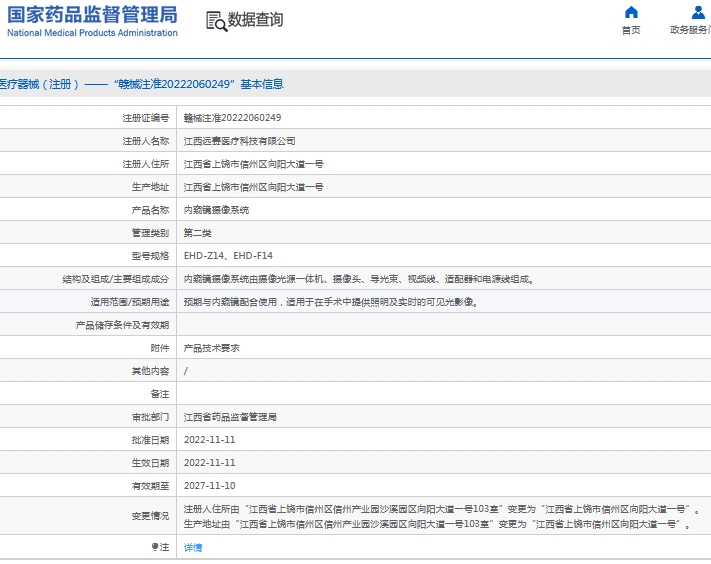Click the 审批部门 label
The image size is (711, 564).
click(150, 417)
